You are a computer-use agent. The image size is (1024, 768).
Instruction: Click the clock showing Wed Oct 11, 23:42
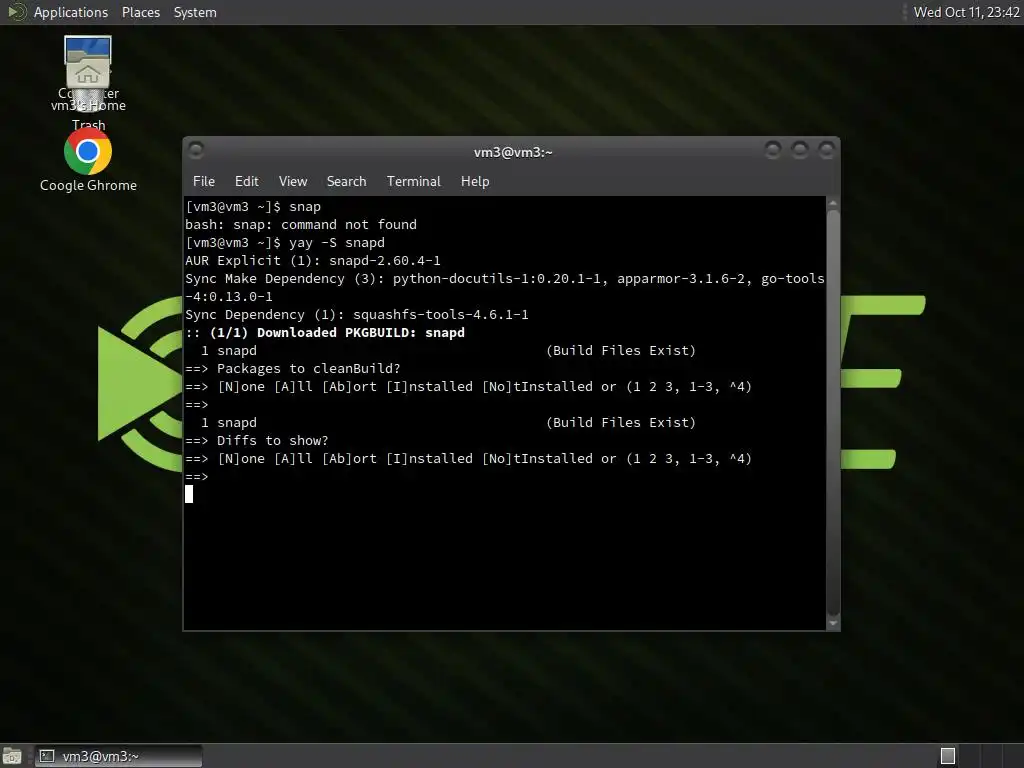966,12
